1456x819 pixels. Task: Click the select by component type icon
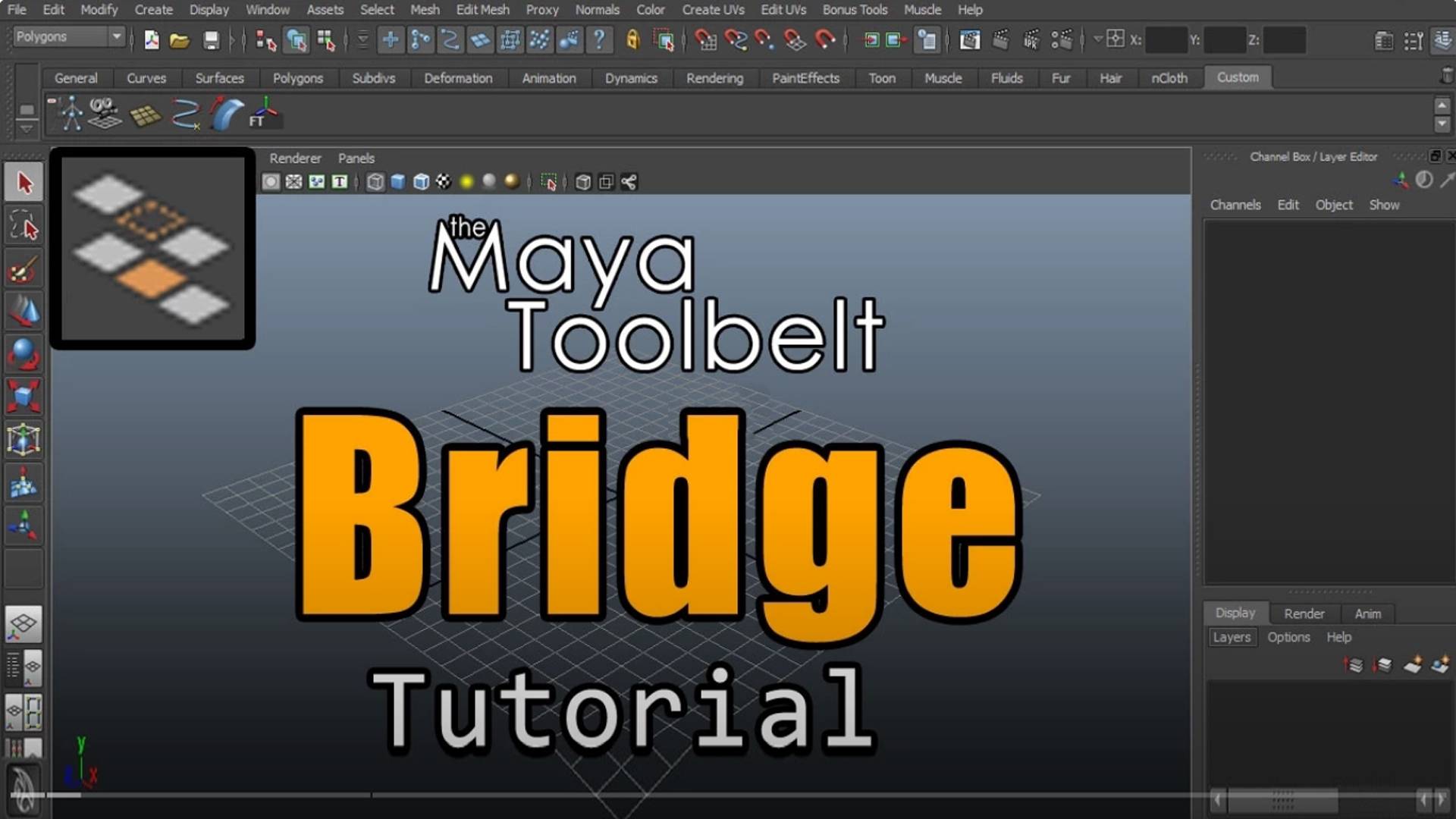pos(327,39)
